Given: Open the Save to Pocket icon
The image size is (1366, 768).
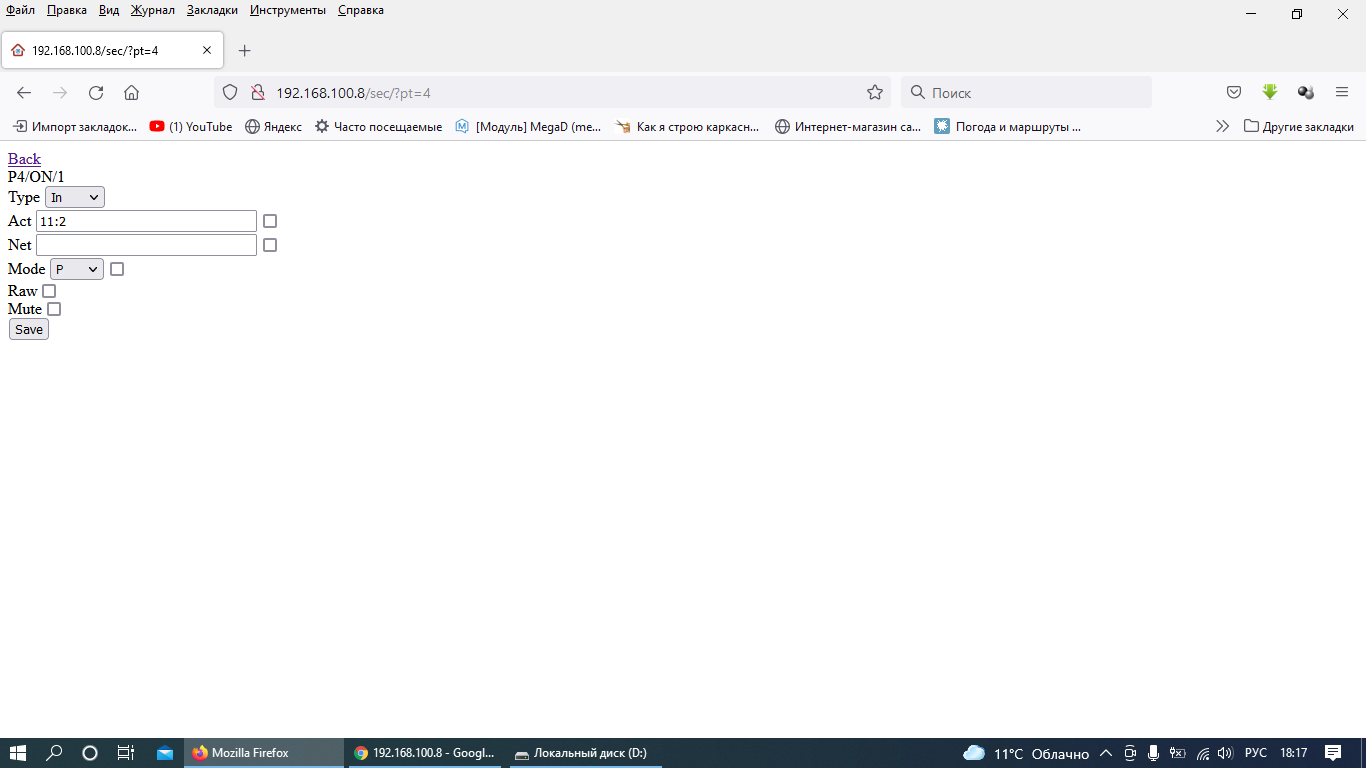Looking at the screenshot, I should click(x=1234, y=93).
